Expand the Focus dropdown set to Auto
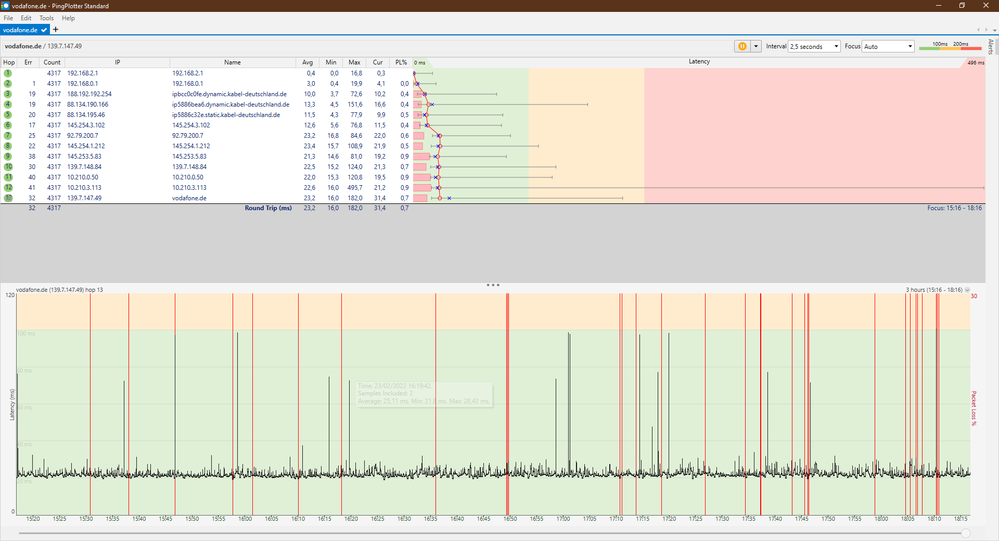This screenshot has height=541, width=999. click(888, 46)
